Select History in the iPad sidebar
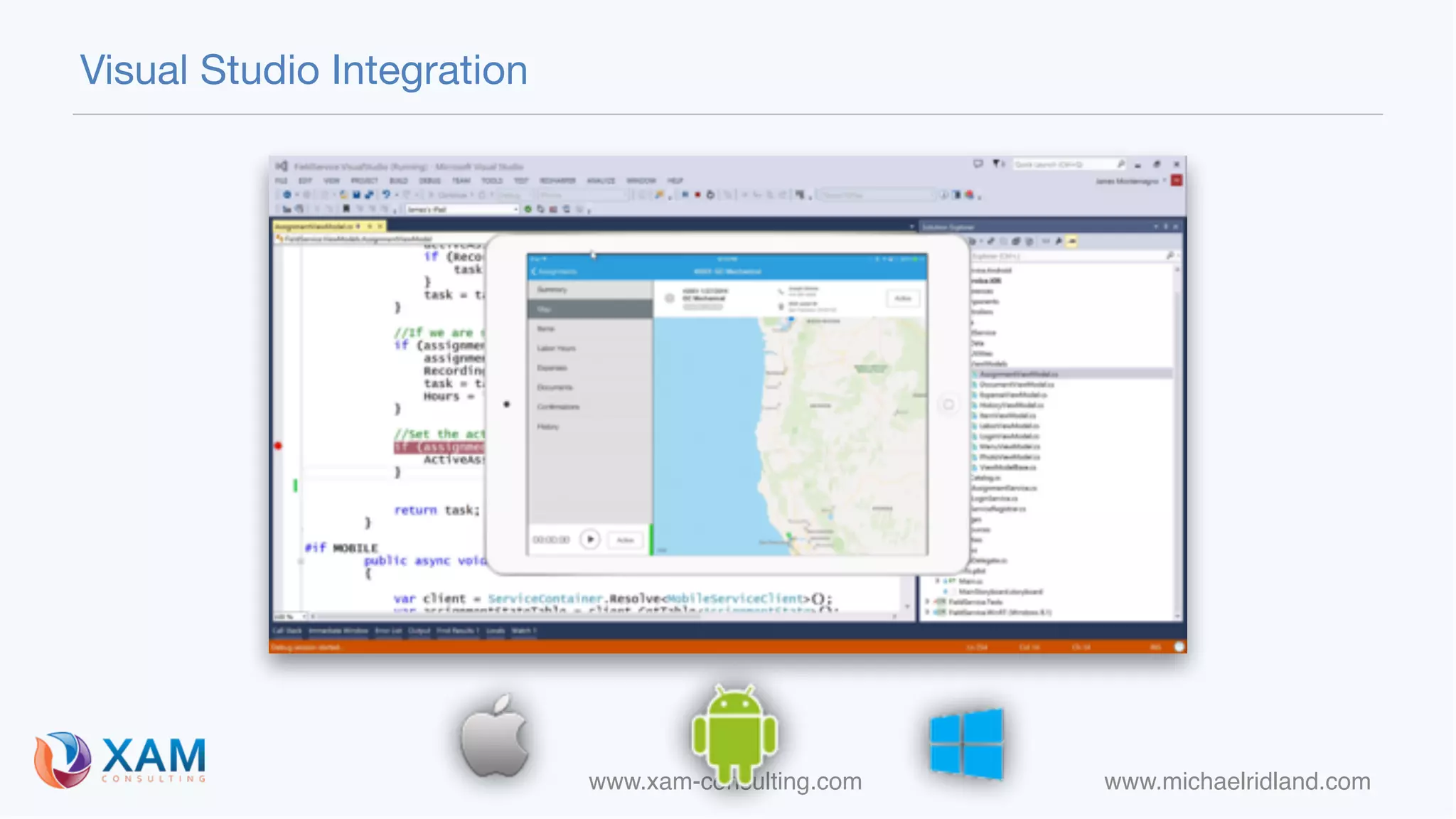 pyautogui.click(x=590, y=427)
